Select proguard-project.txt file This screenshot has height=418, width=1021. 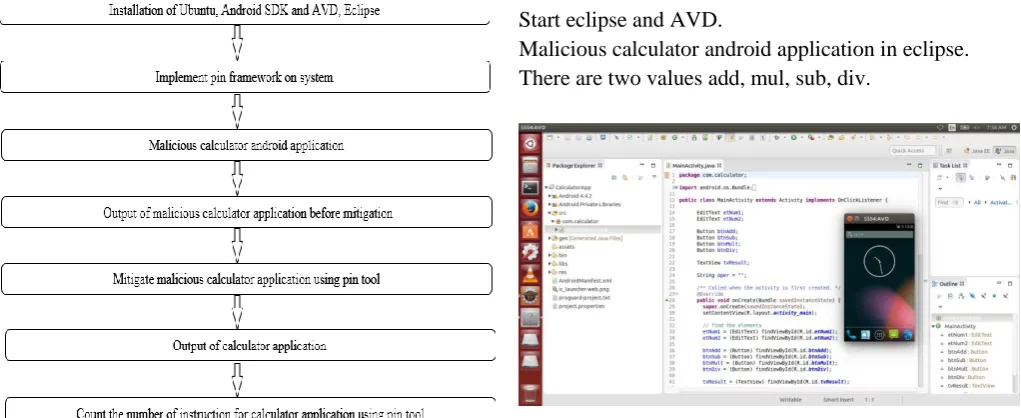581,298
